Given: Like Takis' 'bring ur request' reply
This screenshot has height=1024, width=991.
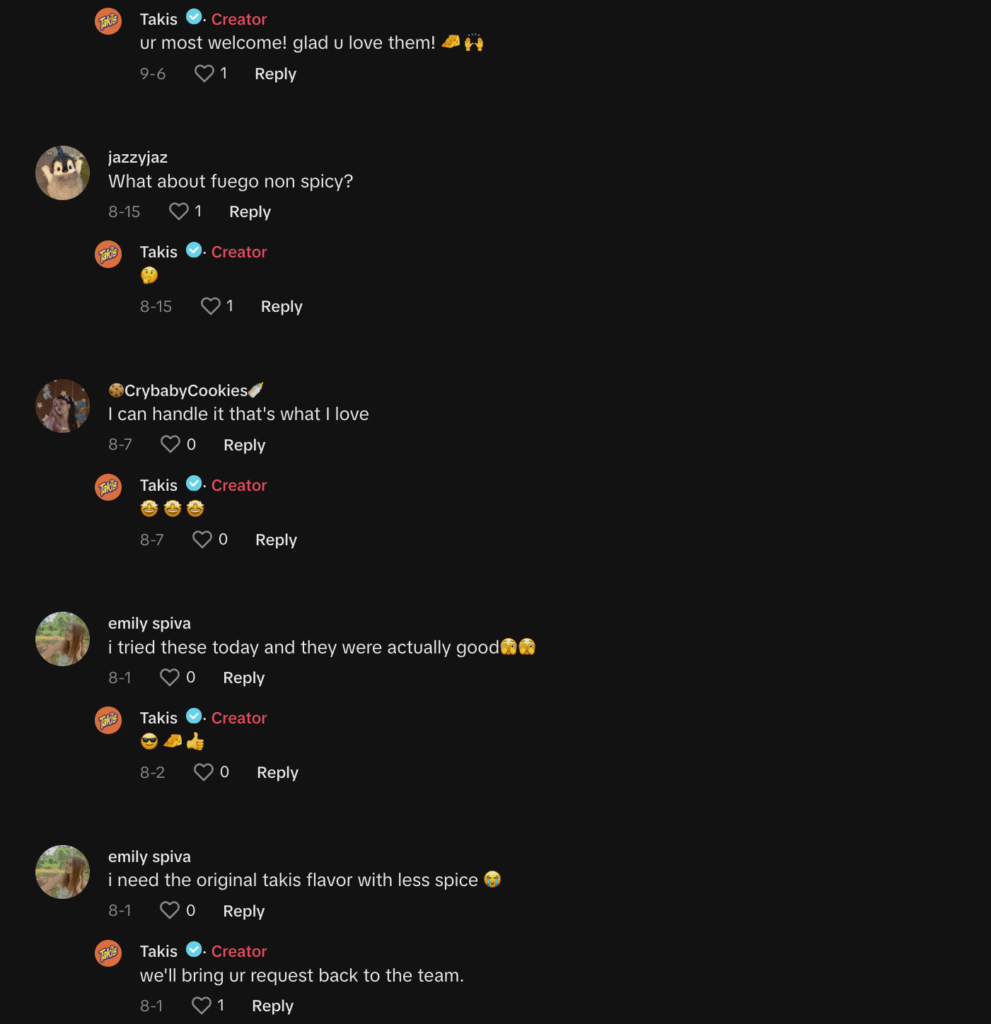Looking at the screenshot, I should [x=201, y=1005].
